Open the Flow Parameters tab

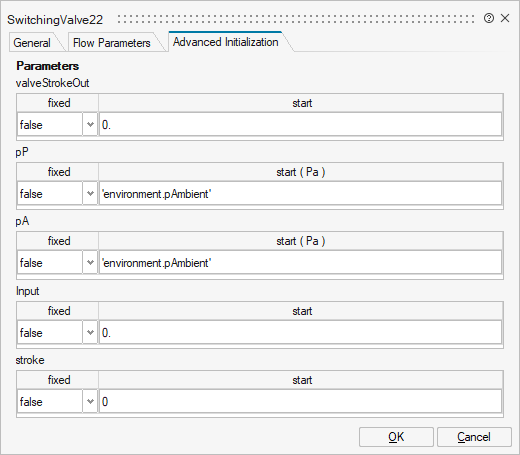[x=112, y=43]
